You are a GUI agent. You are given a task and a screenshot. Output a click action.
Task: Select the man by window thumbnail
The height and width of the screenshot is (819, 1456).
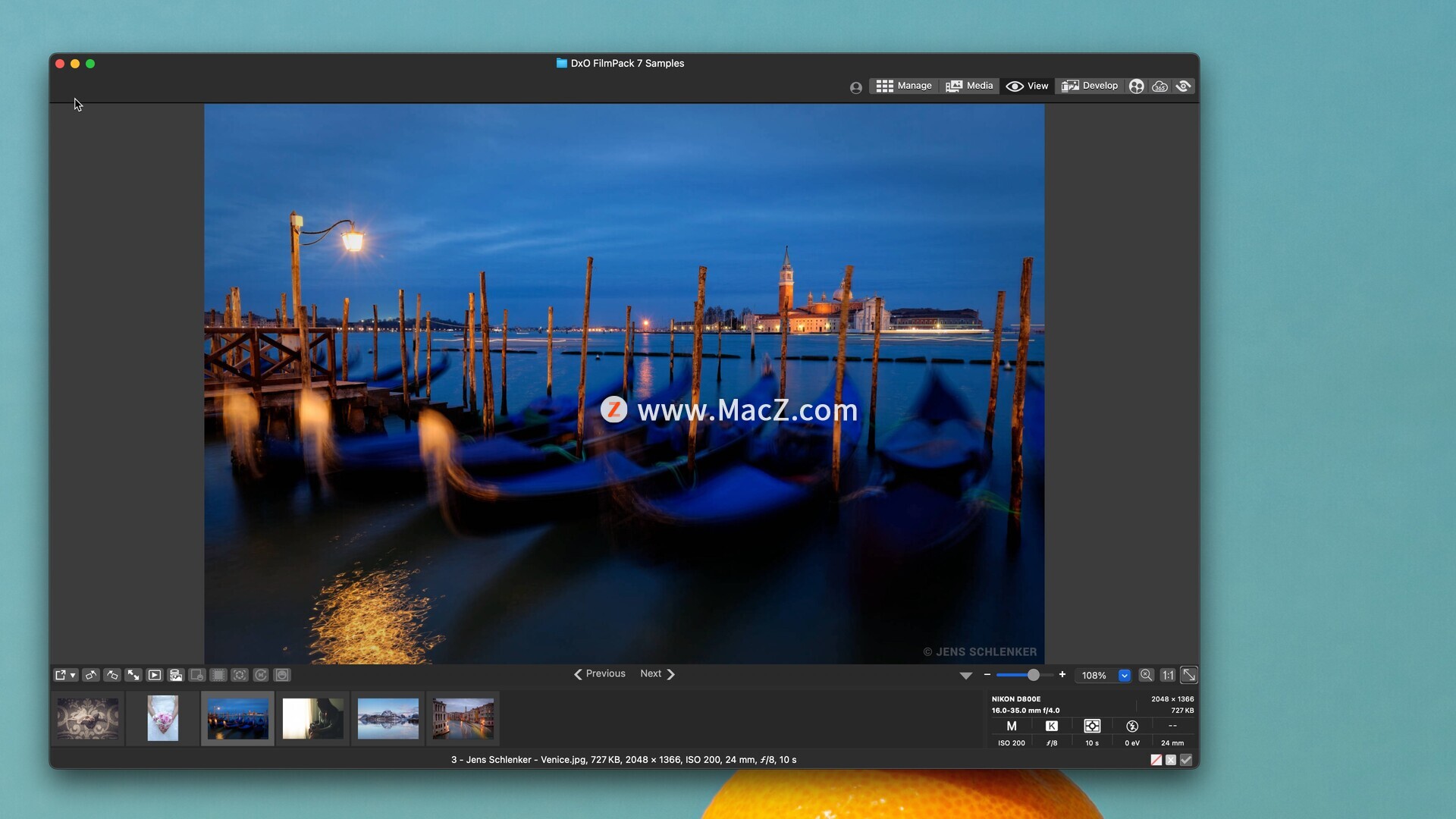click(x=312, y=719)
